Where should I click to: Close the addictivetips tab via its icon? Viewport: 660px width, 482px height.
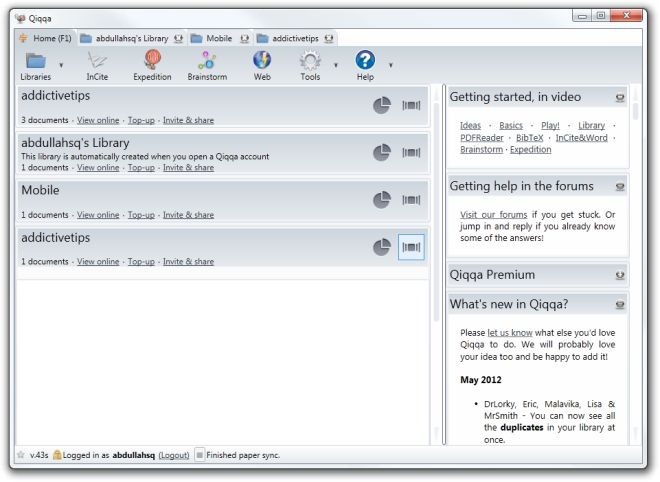329,39
